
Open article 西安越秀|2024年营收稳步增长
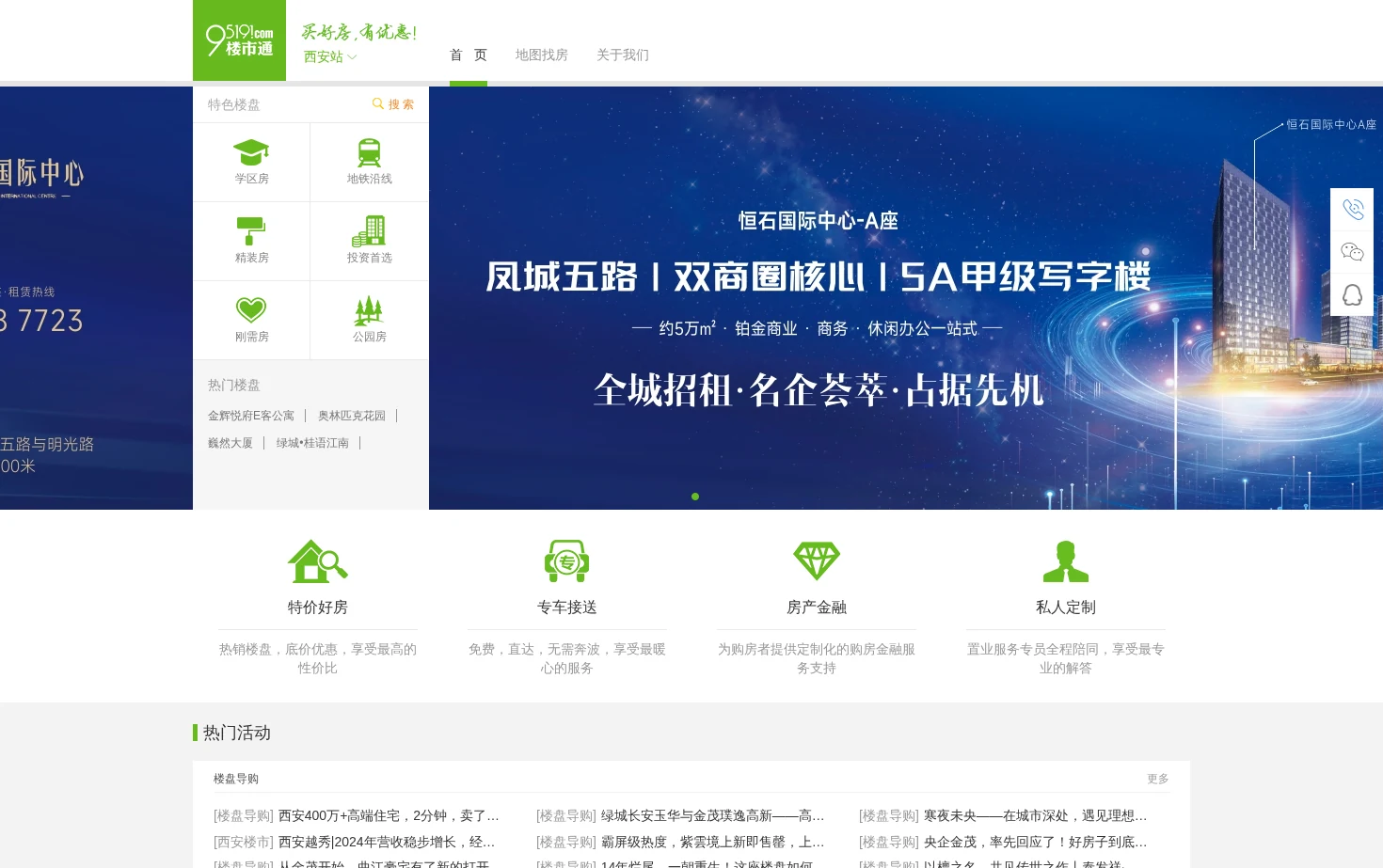click(387, 842)
